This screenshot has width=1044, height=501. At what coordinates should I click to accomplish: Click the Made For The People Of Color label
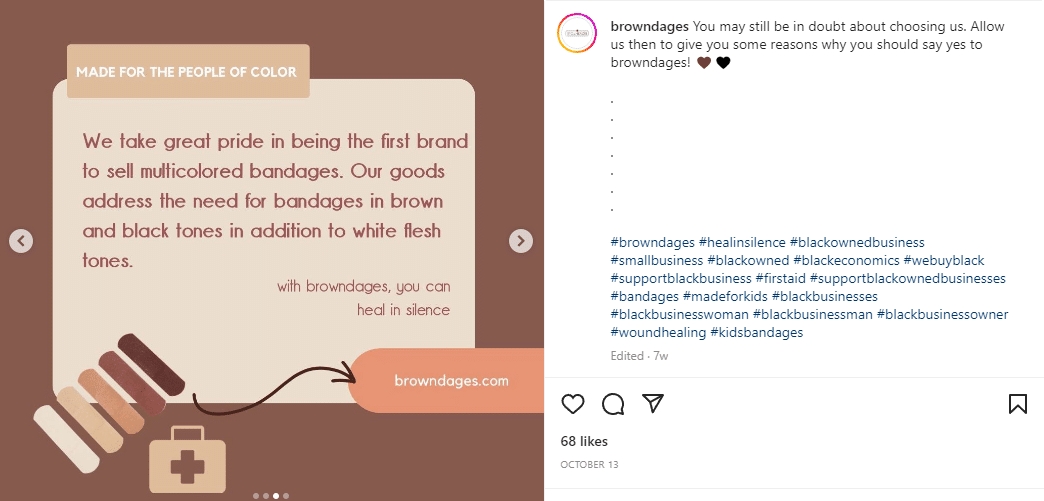(x=187, y=72)
